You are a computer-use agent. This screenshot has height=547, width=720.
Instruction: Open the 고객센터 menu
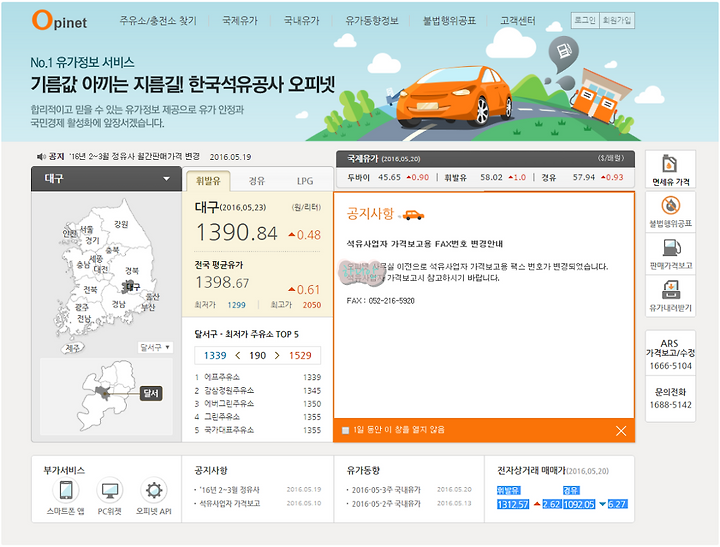[518, 21]
